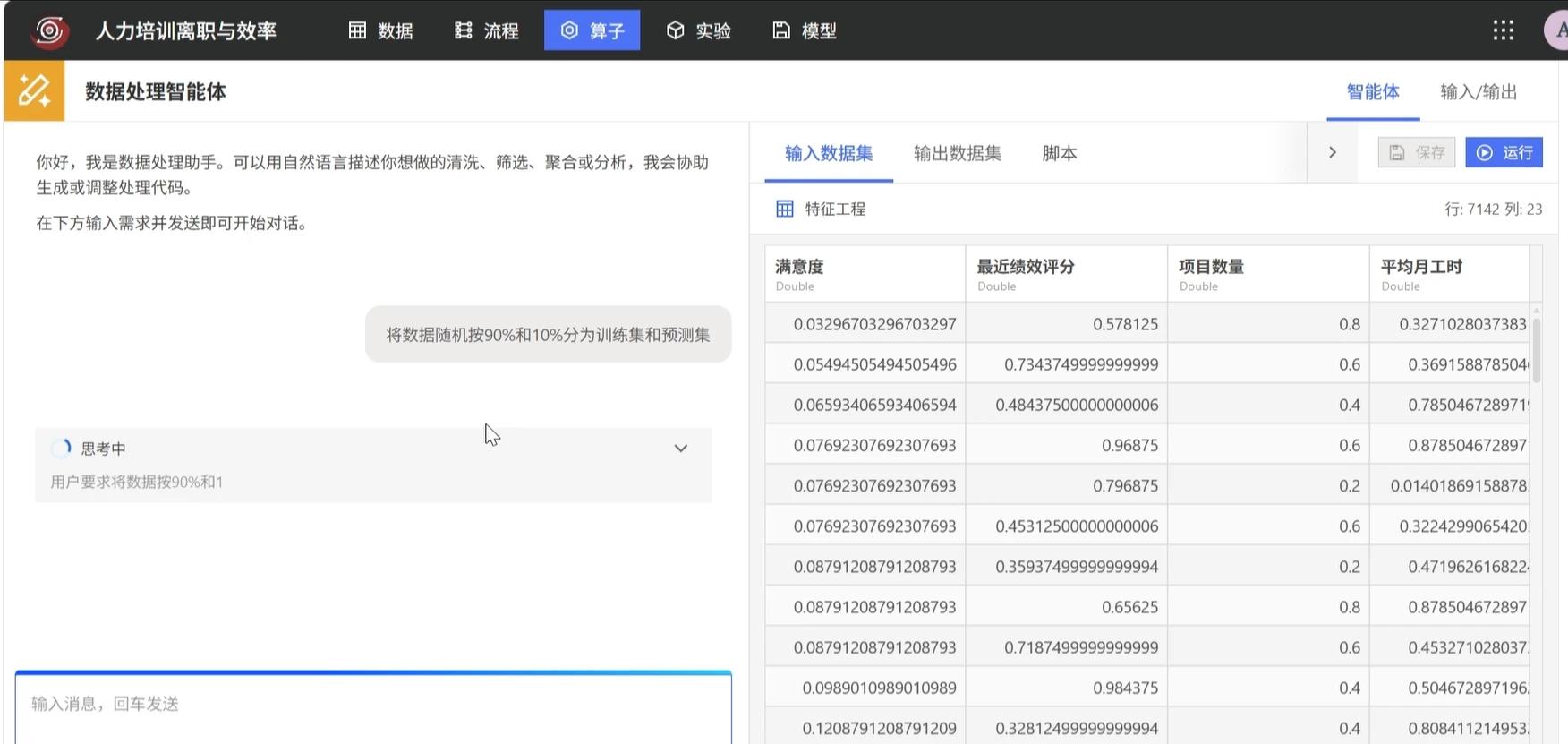This screenshot has width=1568, height=744.
Task: Click the 平均月工时 column header
Action: [x=1449, y=274]
